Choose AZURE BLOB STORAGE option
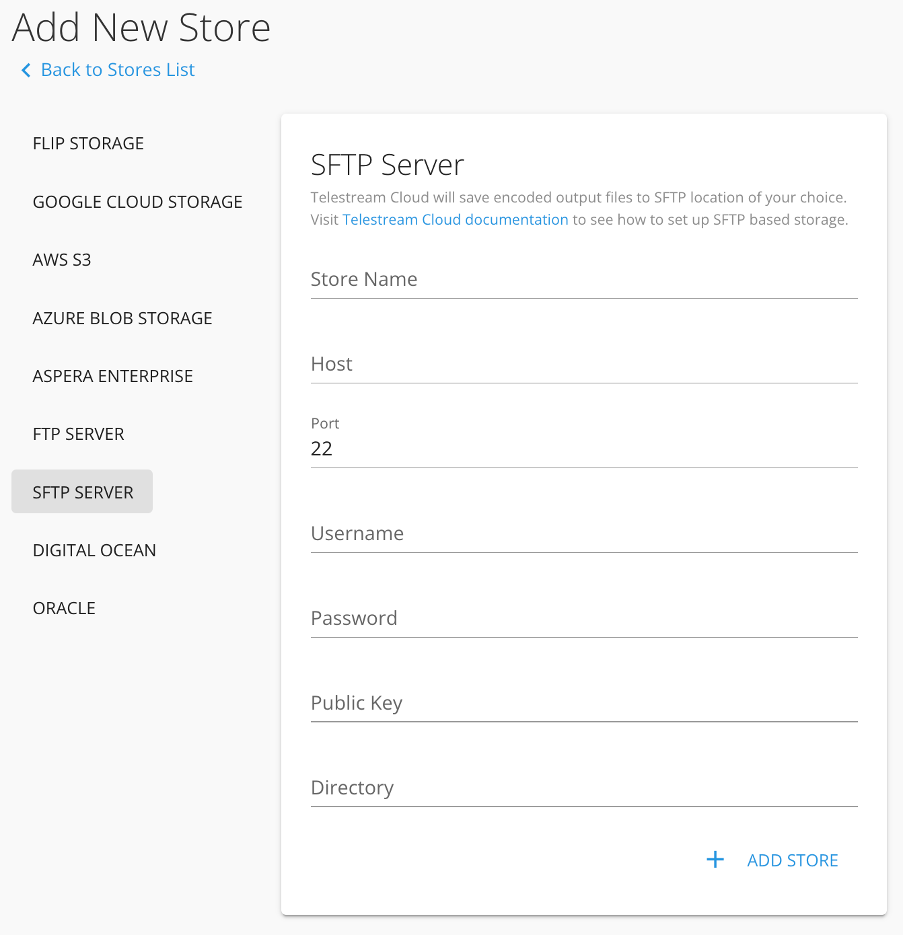904x936 pixels. [x=122, y=318]
